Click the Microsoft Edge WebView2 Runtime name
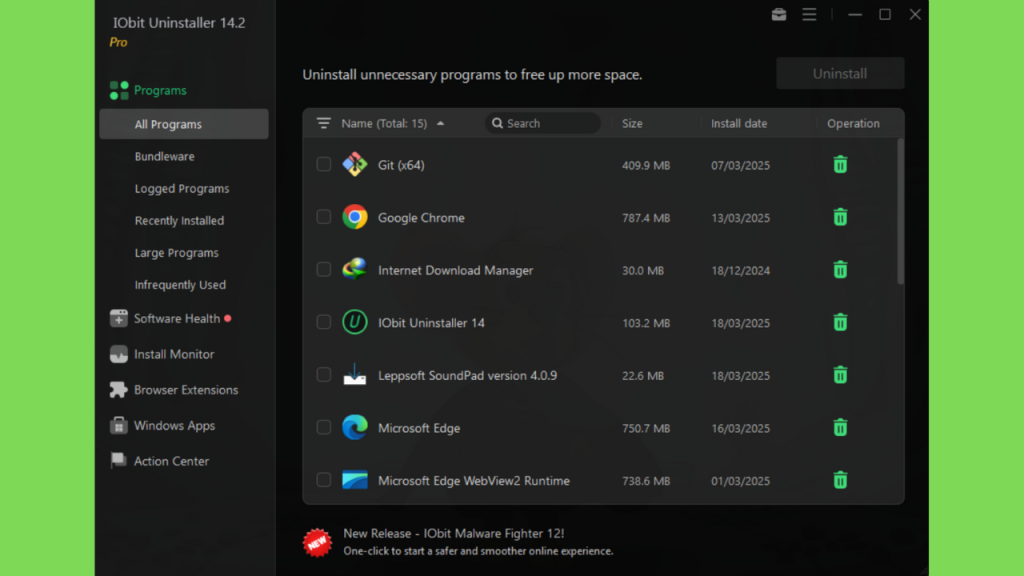 (x=473, y=481)
